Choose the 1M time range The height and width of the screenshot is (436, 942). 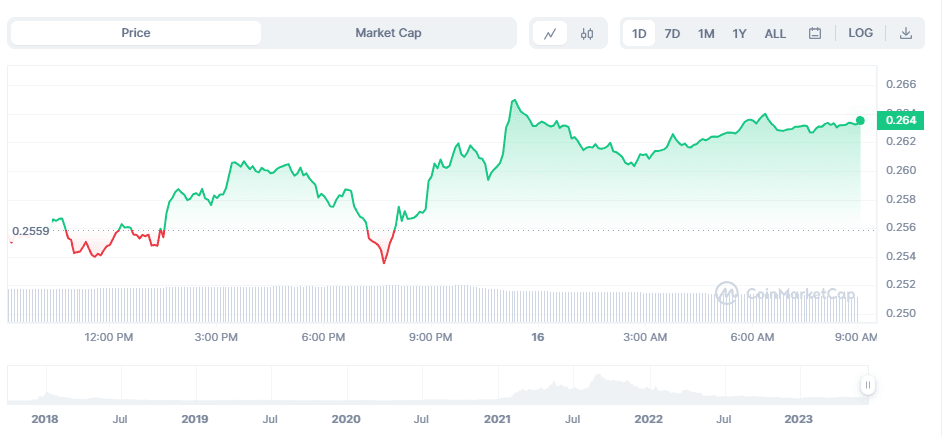point(706,33)
